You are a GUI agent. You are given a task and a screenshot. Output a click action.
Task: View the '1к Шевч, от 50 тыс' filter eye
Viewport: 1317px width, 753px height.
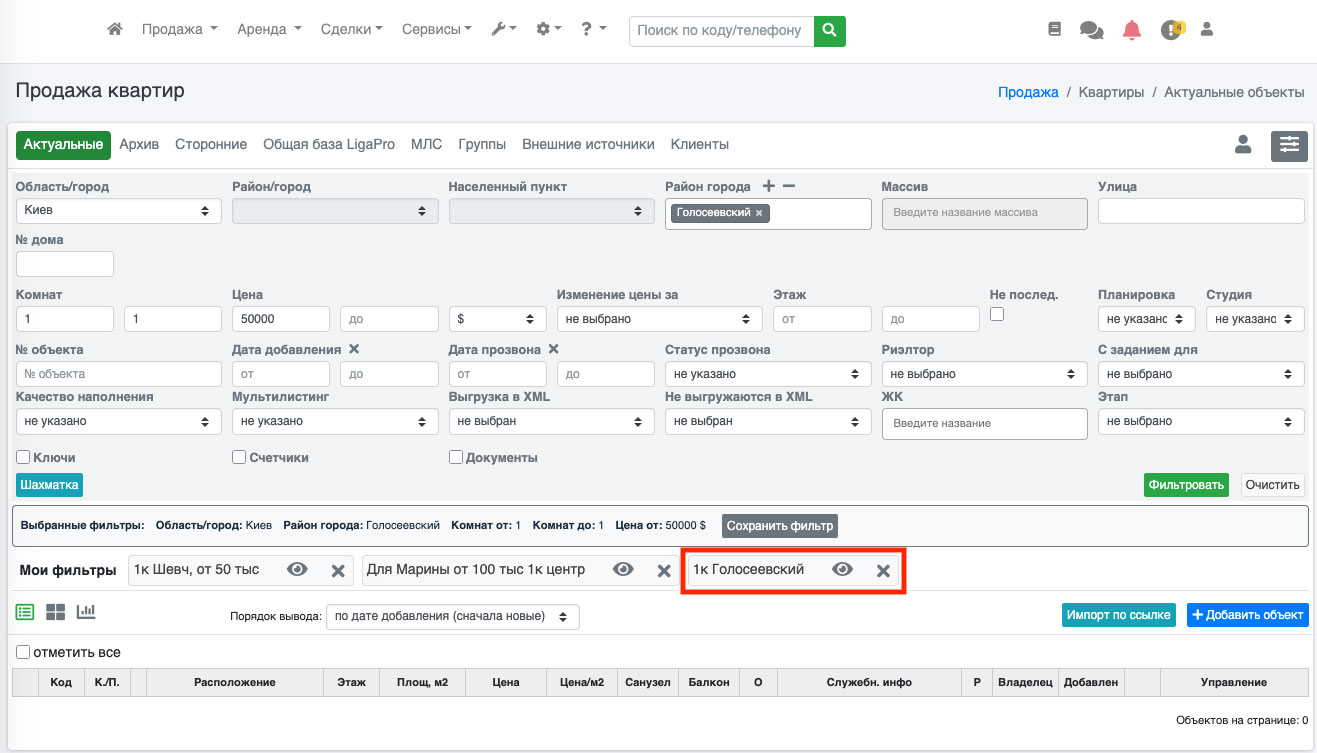point(297,569)
